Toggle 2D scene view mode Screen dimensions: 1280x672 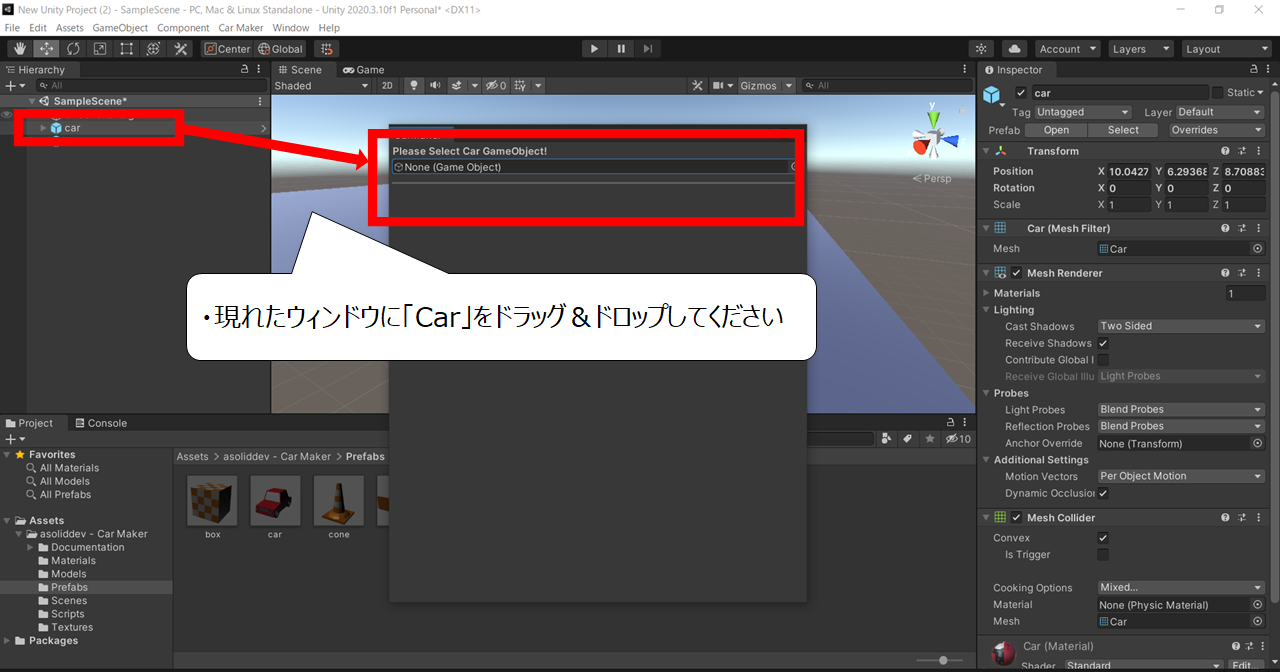(x=388, y=86)
